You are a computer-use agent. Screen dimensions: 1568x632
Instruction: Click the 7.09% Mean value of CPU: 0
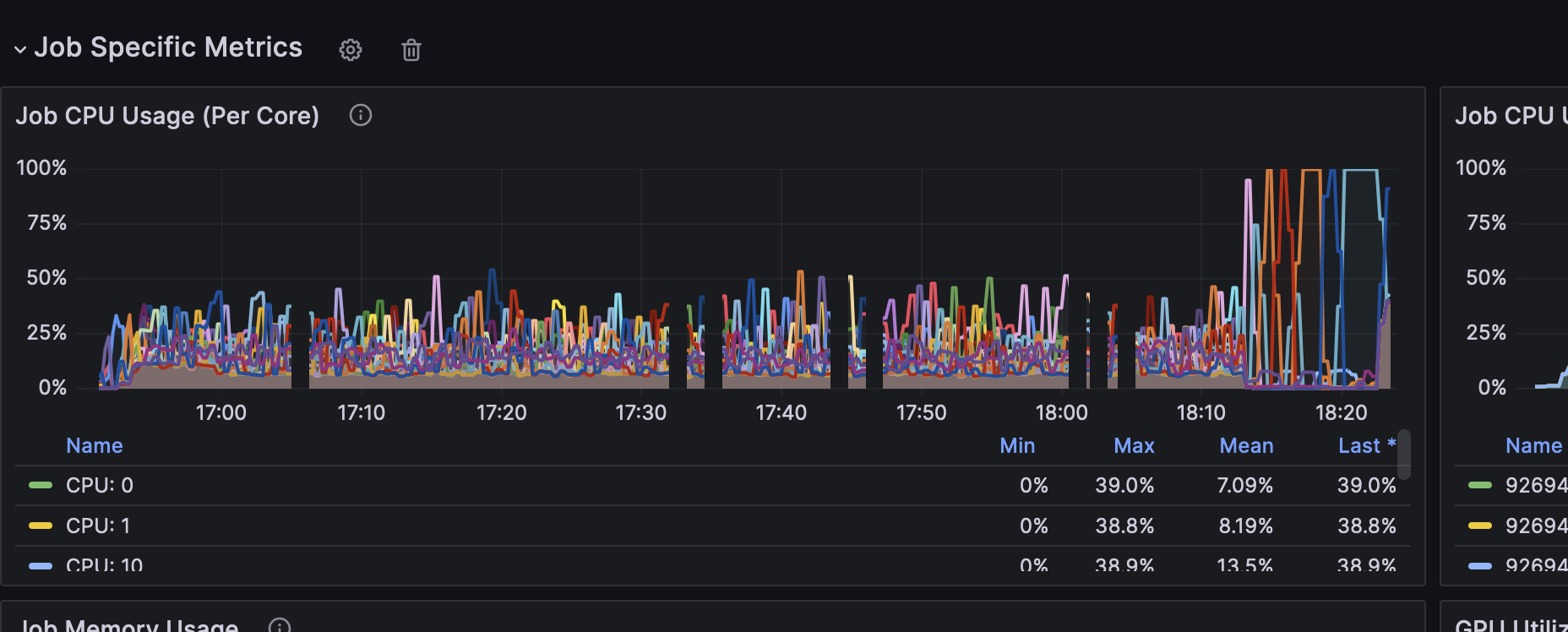[1245, 485]
